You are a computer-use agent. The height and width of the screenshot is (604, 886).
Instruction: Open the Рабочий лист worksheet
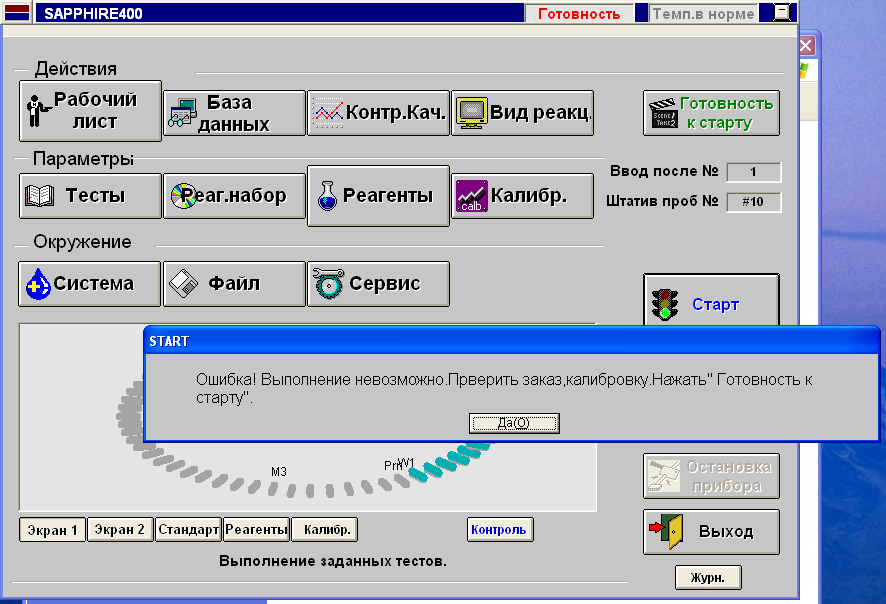click(x=91, y=111)
